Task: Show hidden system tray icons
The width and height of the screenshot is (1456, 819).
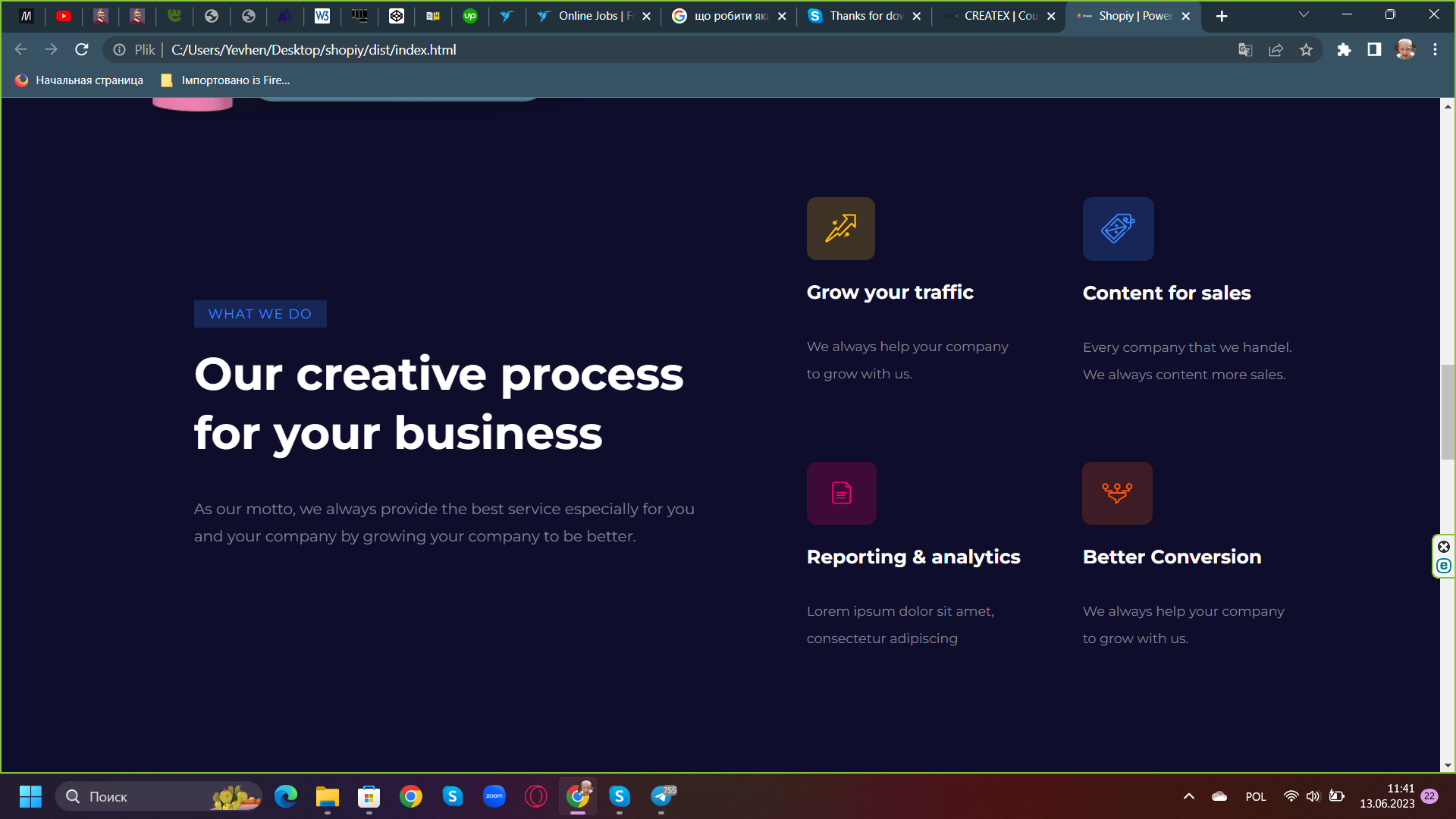Action: [x=1189, y=796]
